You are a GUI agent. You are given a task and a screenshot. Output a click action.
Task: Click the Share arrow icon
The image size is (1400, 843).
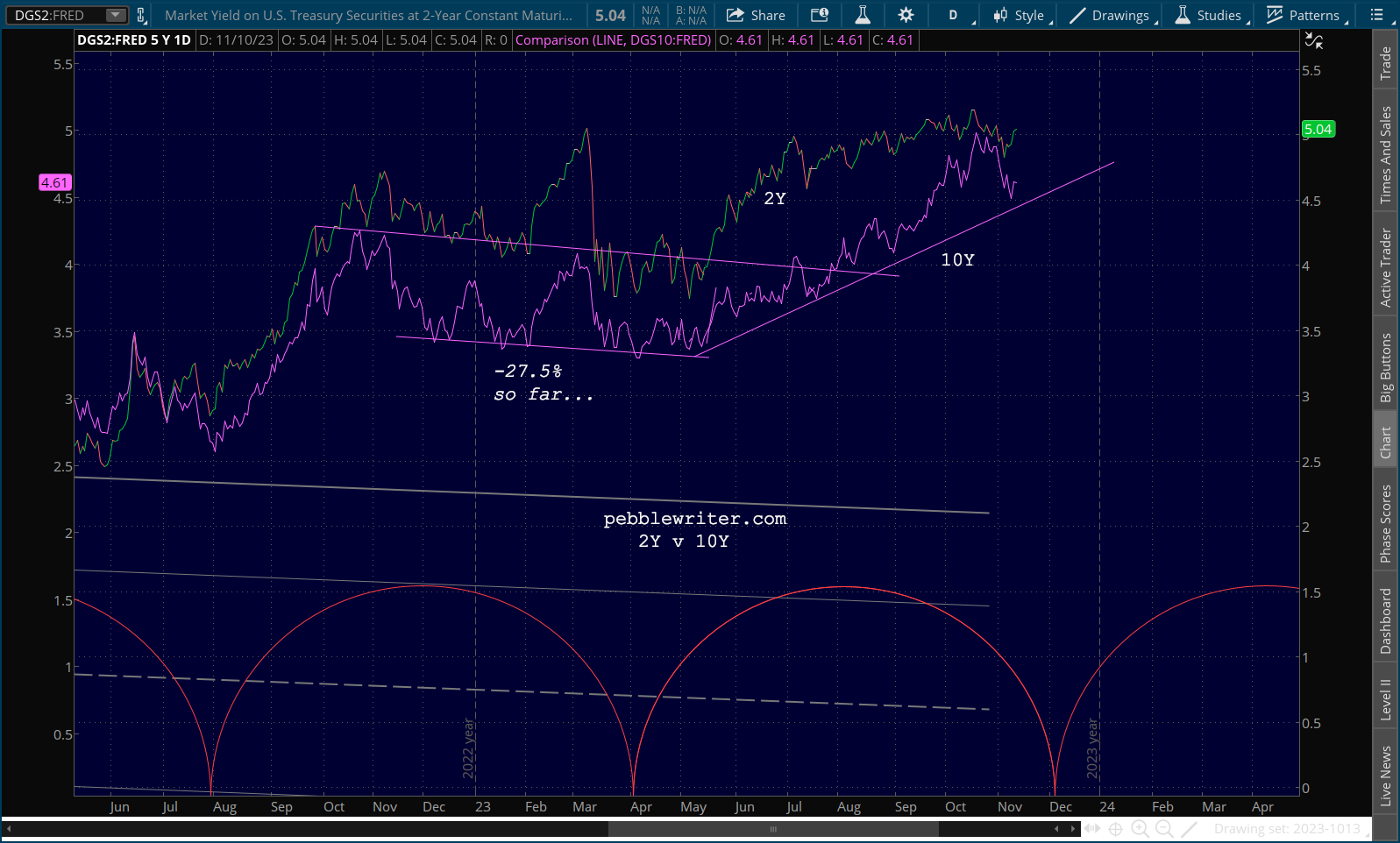736,15
